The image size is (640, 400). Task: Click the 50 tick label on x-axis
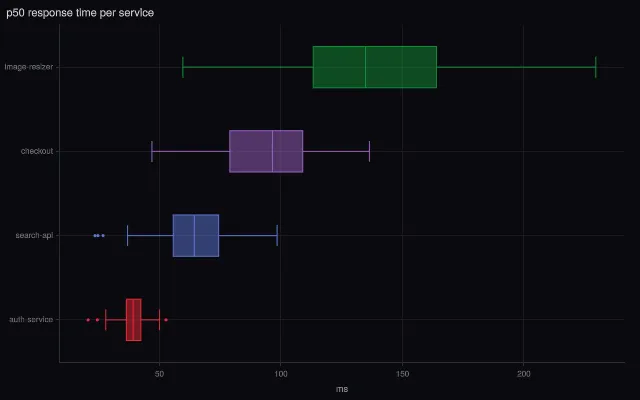(159, 374)
